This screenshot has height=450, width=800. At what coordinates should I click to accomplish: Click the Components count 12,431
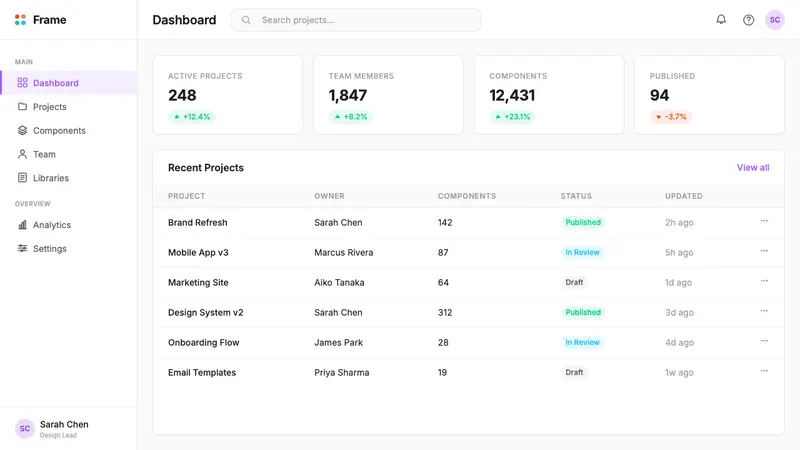point(512,95)
